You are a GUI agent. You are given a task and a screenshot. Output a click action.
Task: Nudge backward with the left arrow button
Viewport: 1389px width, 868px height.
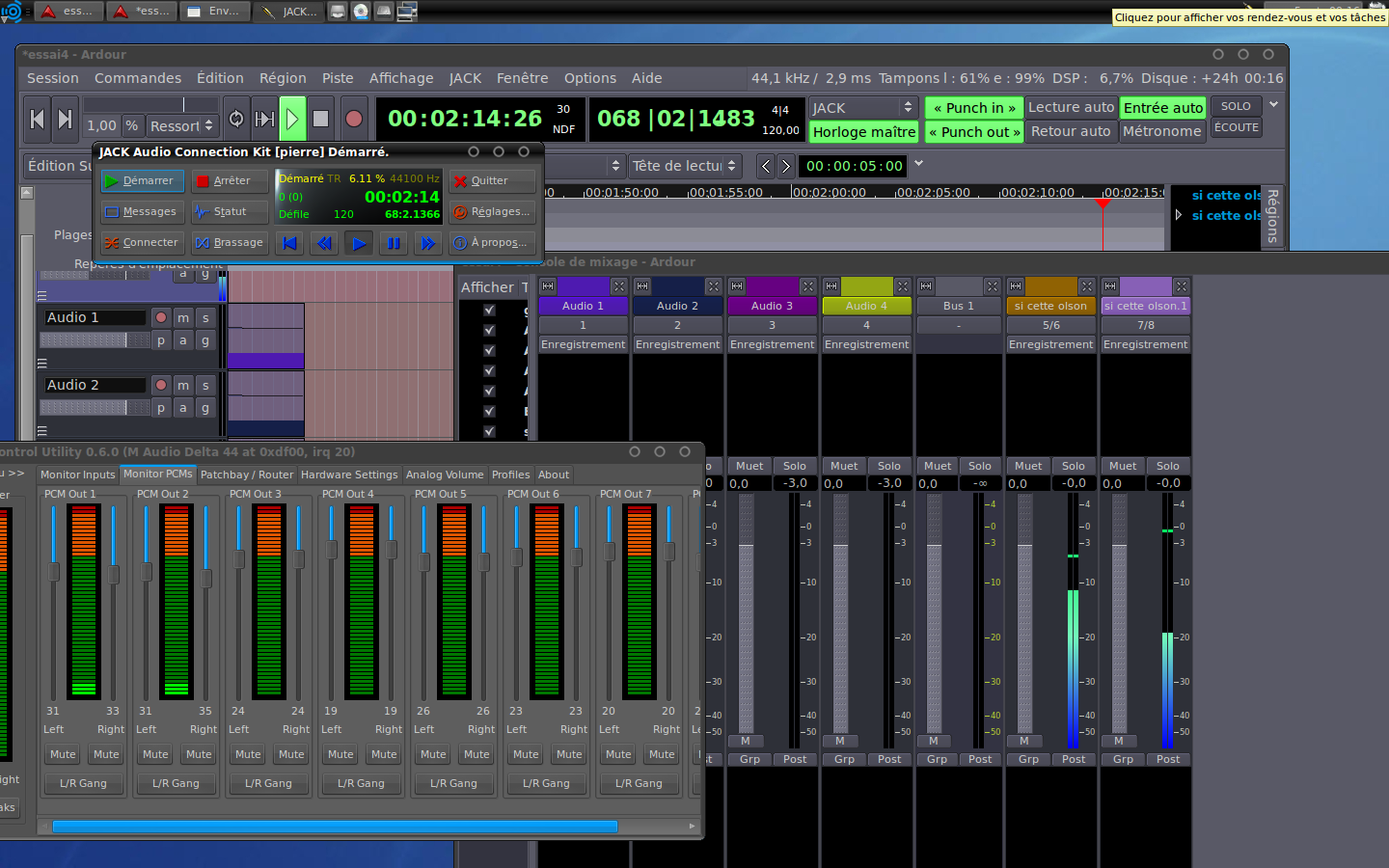(x=766, y=166)
